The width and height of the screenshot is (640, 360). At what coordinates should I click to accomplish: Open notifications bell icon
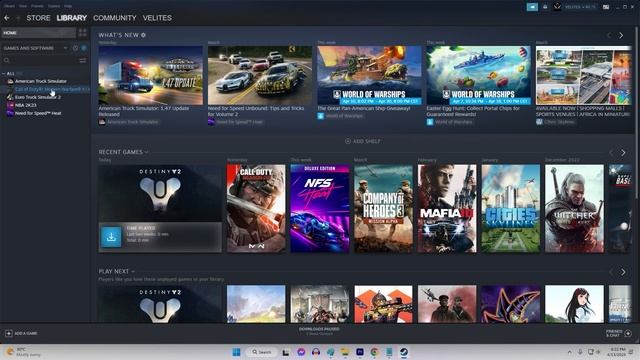point(545,7)
